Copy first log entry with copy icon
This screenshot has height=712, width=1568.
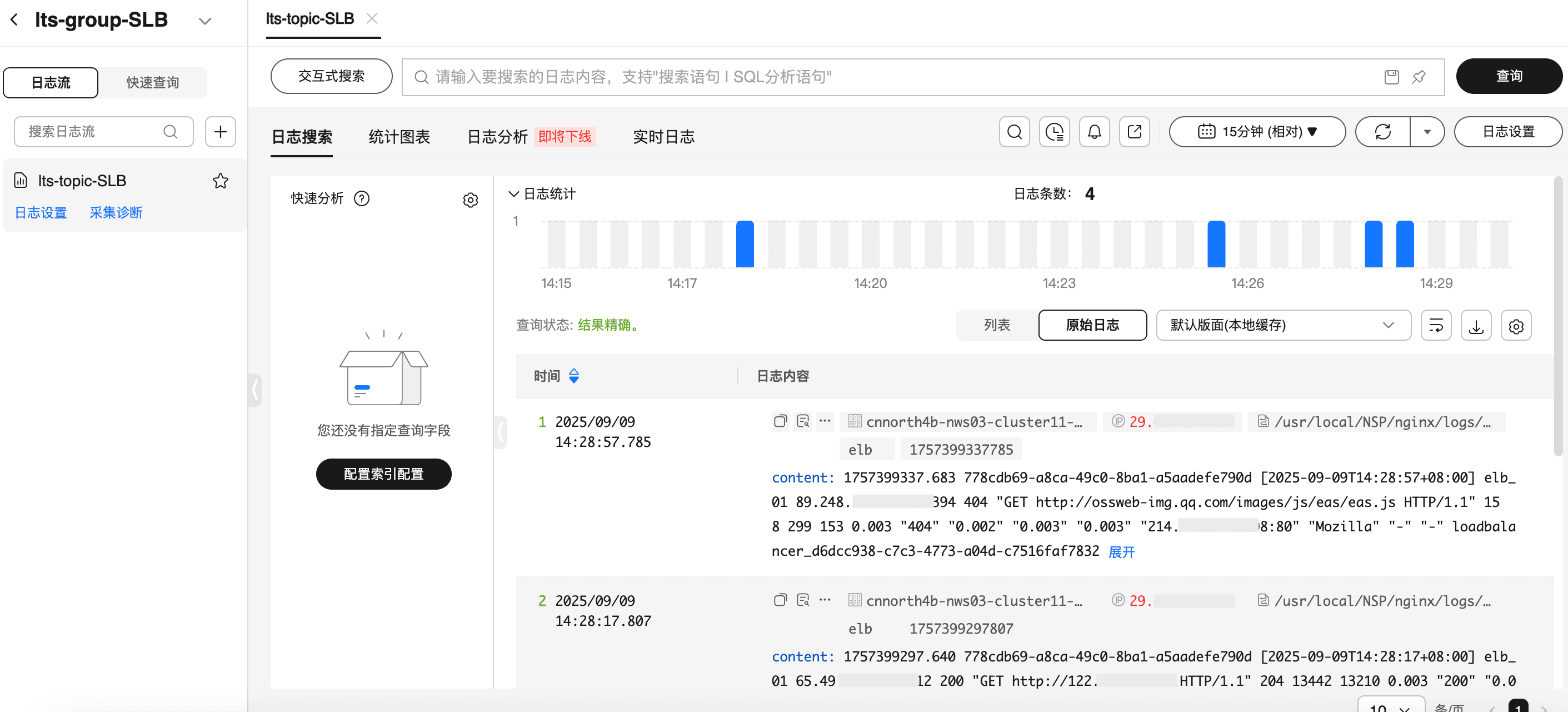tap(780, 421)
